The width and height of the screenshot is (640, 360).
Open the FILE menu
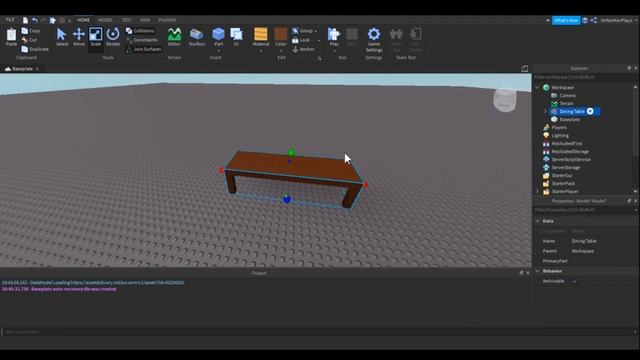coord(10,20)
